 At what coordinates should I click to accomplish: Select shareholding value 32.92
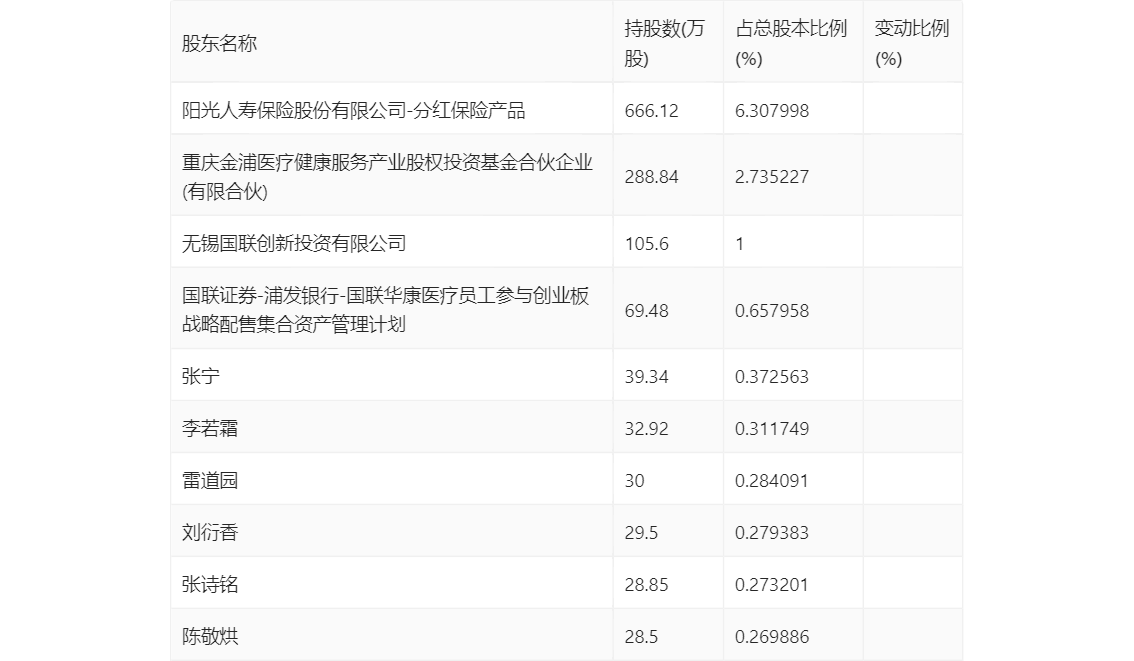[647, 429]
